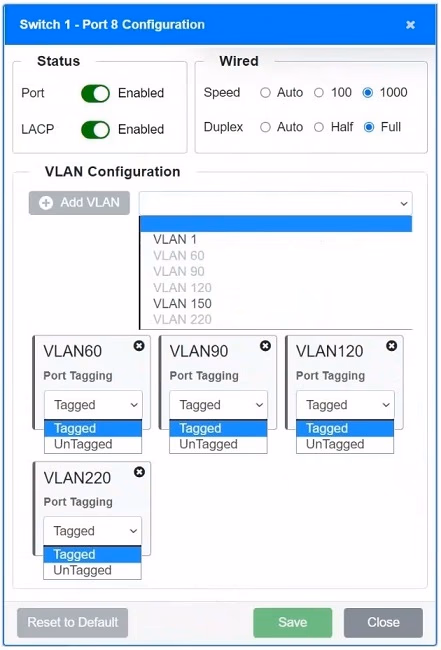The image size is (441, 650).
Task: Select Speed 100 radio button
Action: (318, 92)
